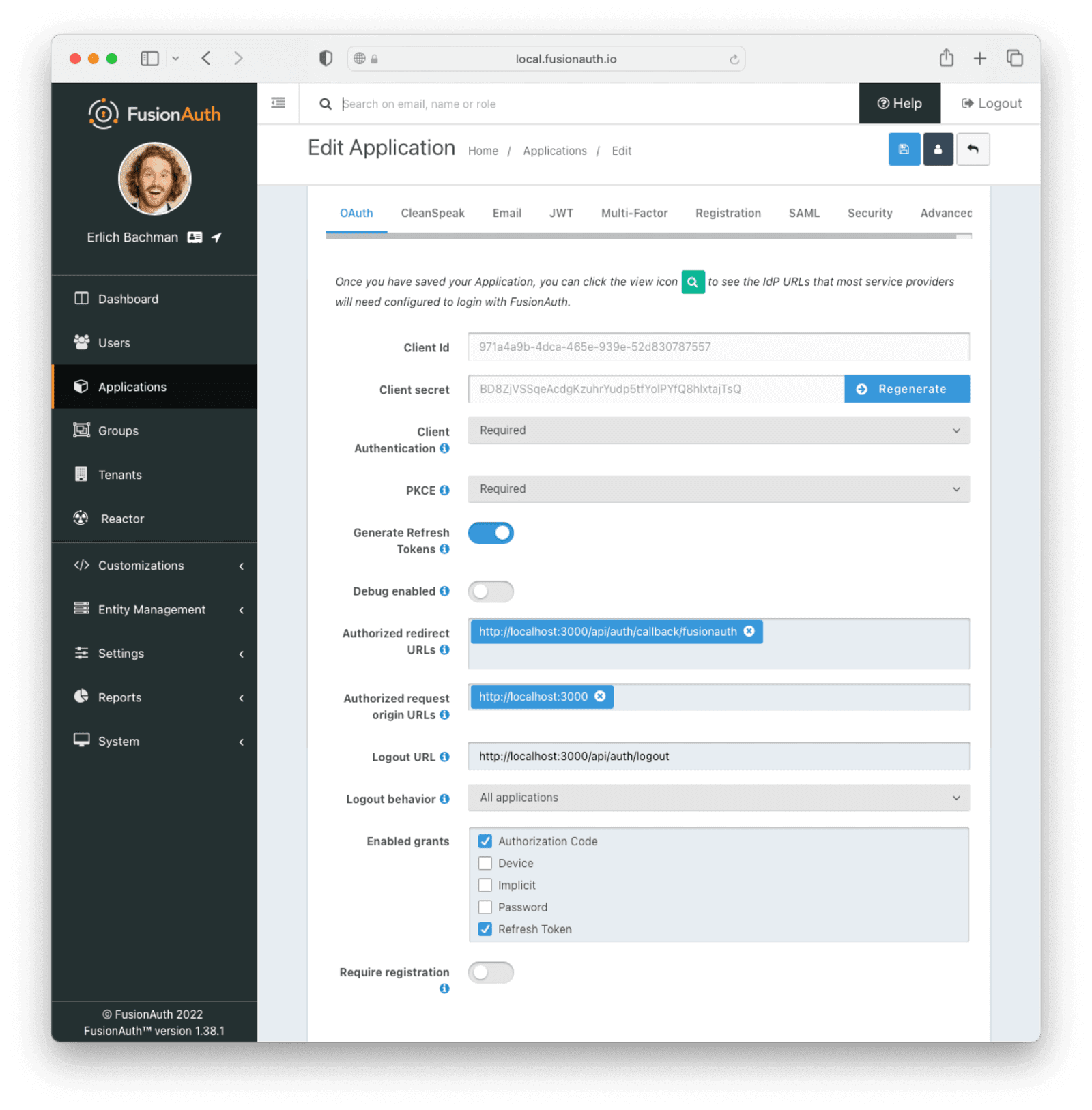Image resolution: width=1092 pixels, height=1110 pixels.
Task: Open Users in sidebar
Action: pyautogui.click(x=154, y=343)
